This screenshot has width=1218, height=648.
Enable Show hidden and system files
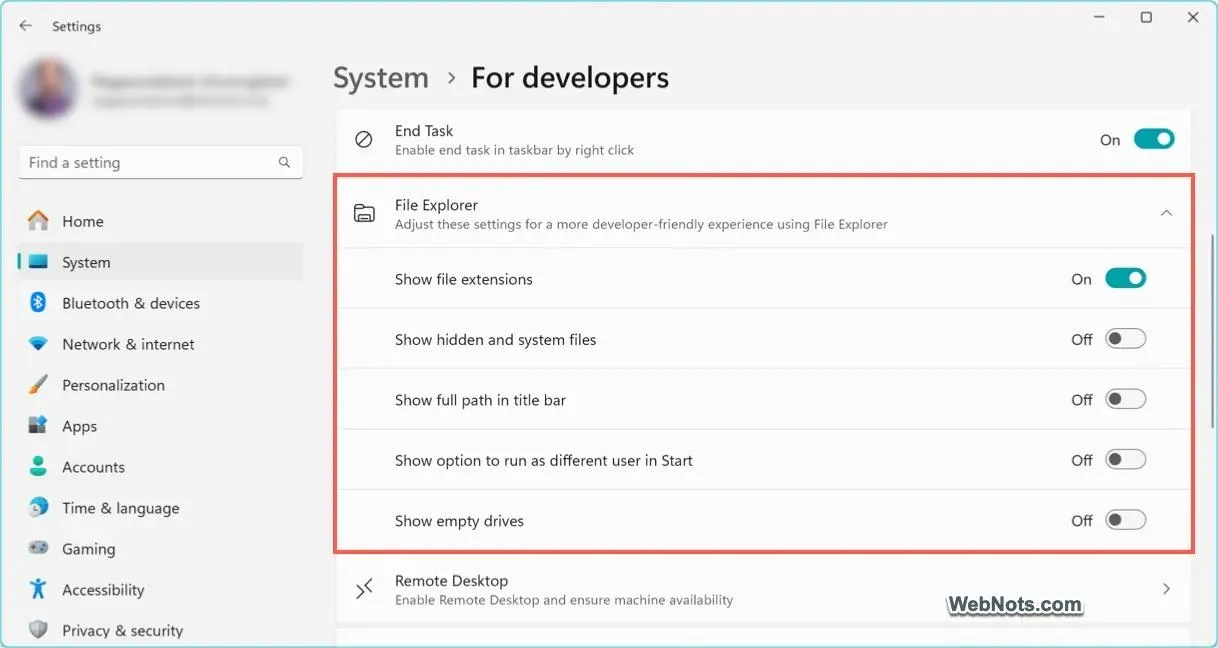[x=1125, y=339]
